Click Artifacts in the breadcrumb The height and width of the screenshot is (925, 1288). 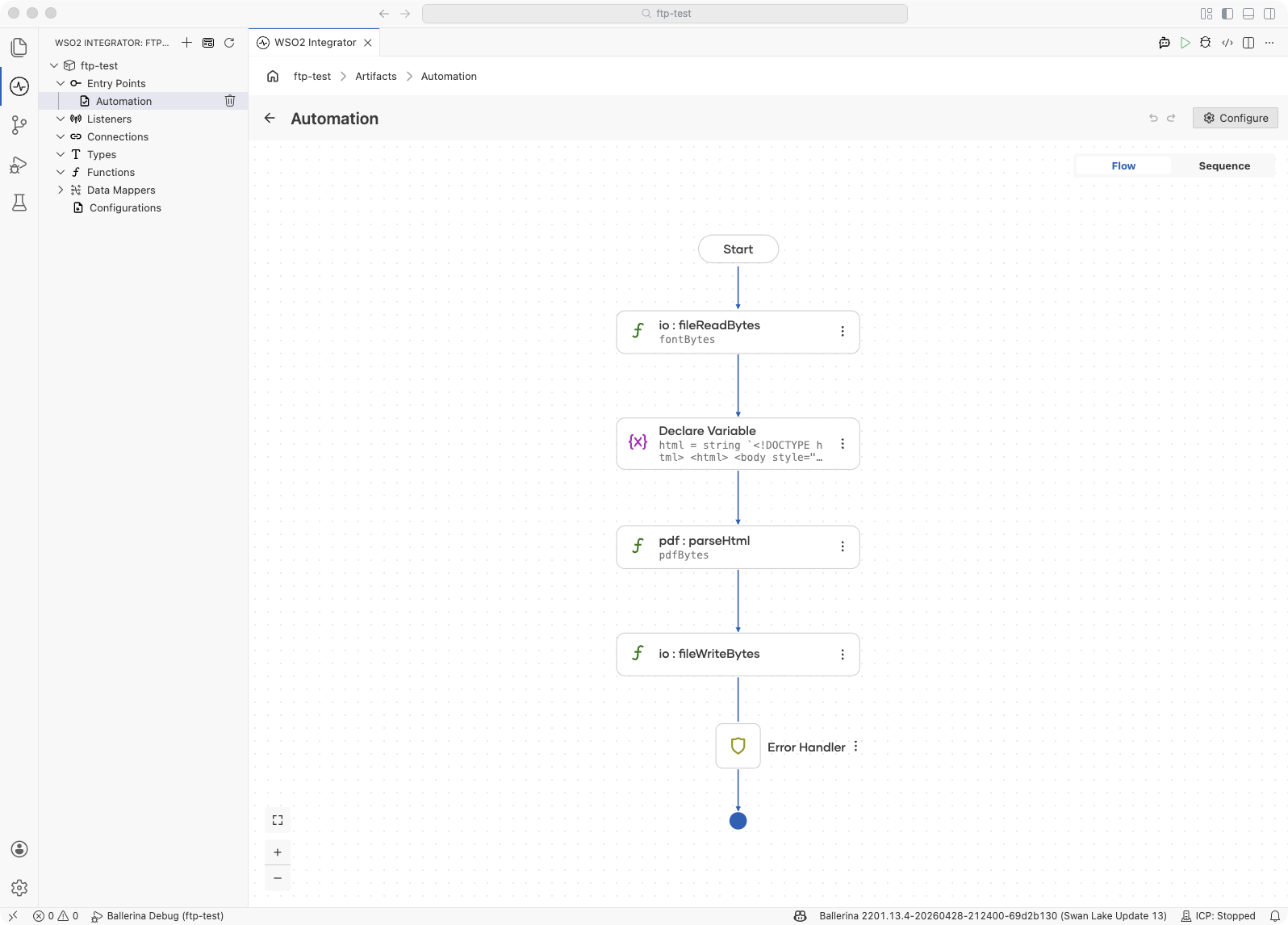click(376, 77)
